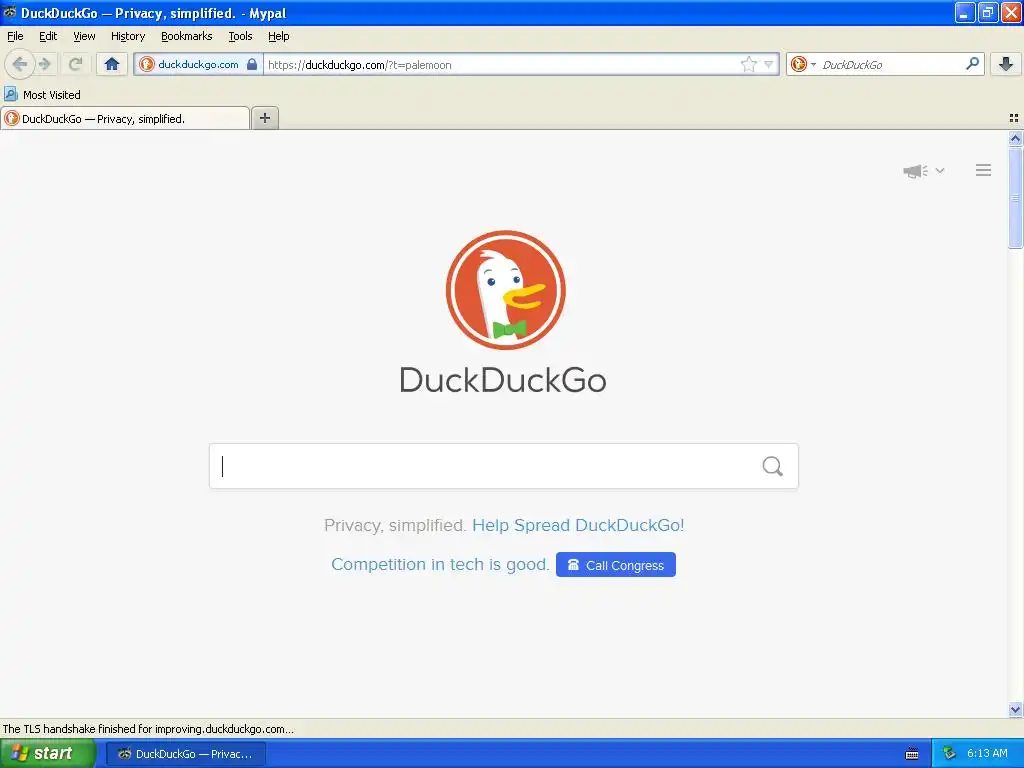Click the search magnifier in page box
Viewport: 1024px width, 768px height.
click(773, 466)
